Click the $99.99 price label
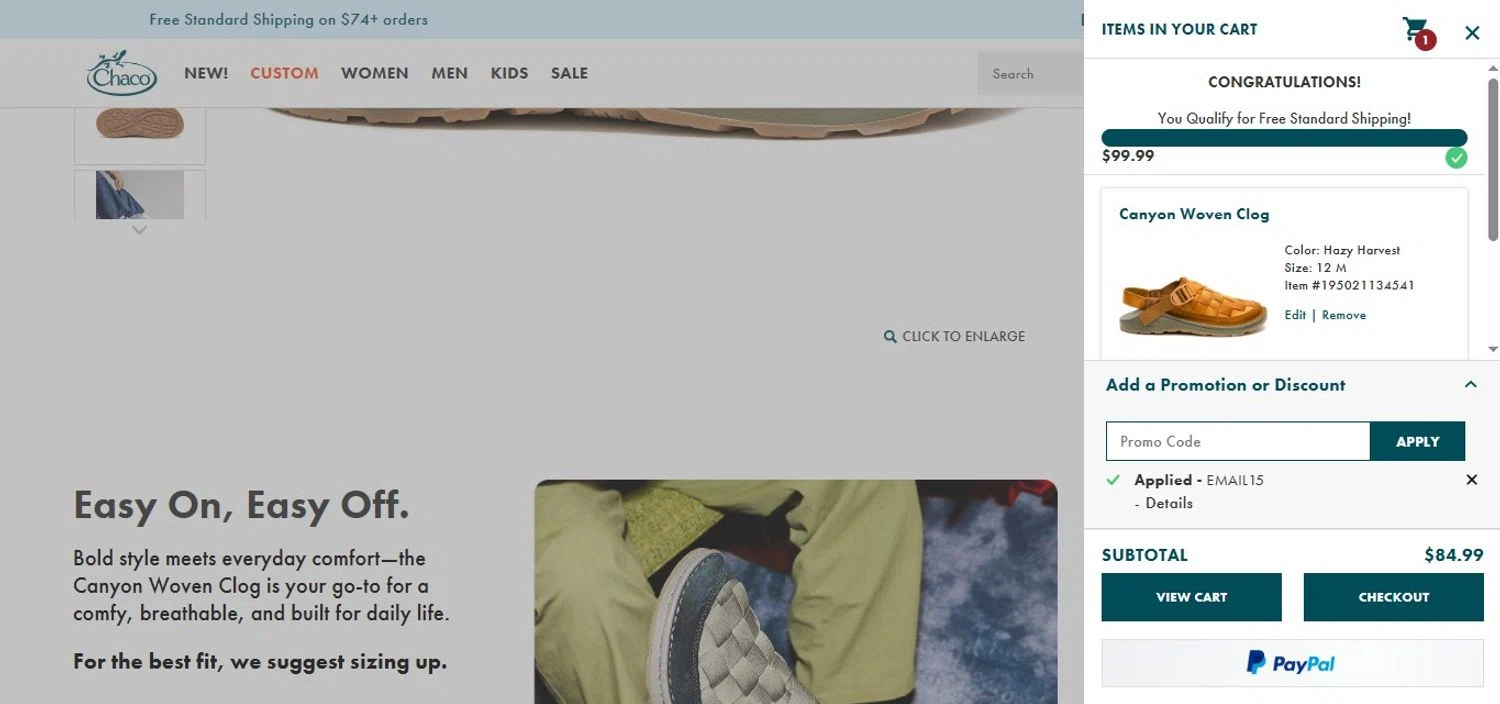This screenshot has height=704, width=1500. click(x=1128, y=156)
